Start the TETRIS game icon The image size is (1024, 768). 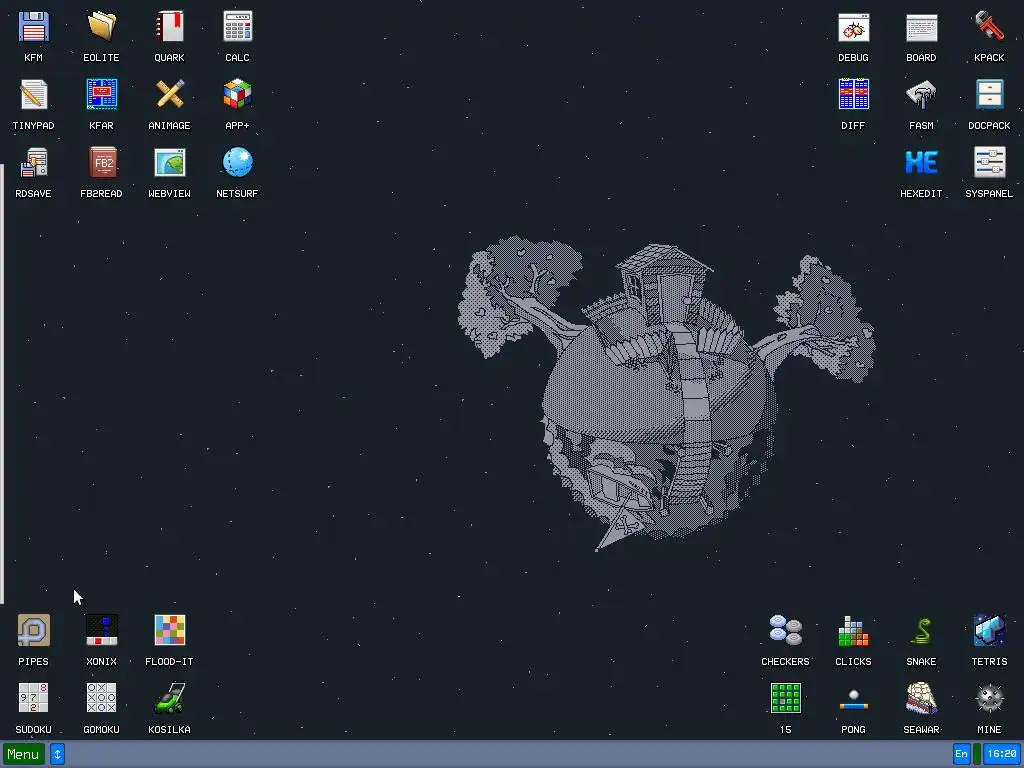[x=989, y=631]
